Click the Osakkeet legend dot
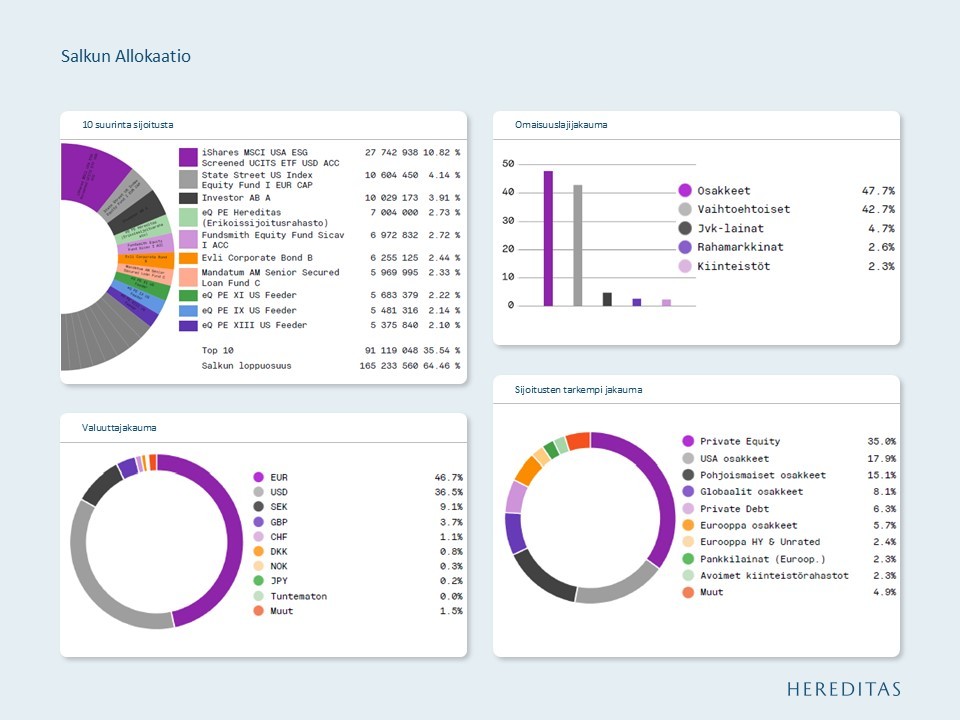This screenshot has height=720, width=960. tap(685, 190)
